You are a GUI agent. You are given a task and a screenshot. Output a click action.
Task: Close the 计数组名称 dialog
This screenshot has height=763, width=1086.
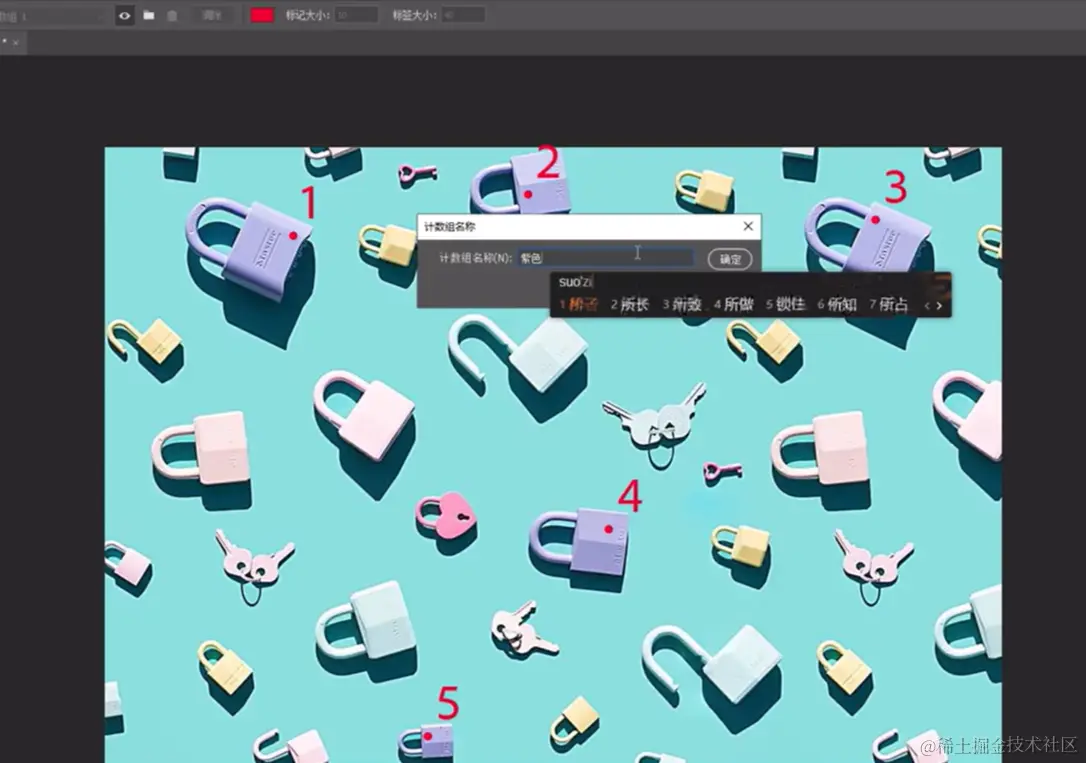tap(748, 226)
